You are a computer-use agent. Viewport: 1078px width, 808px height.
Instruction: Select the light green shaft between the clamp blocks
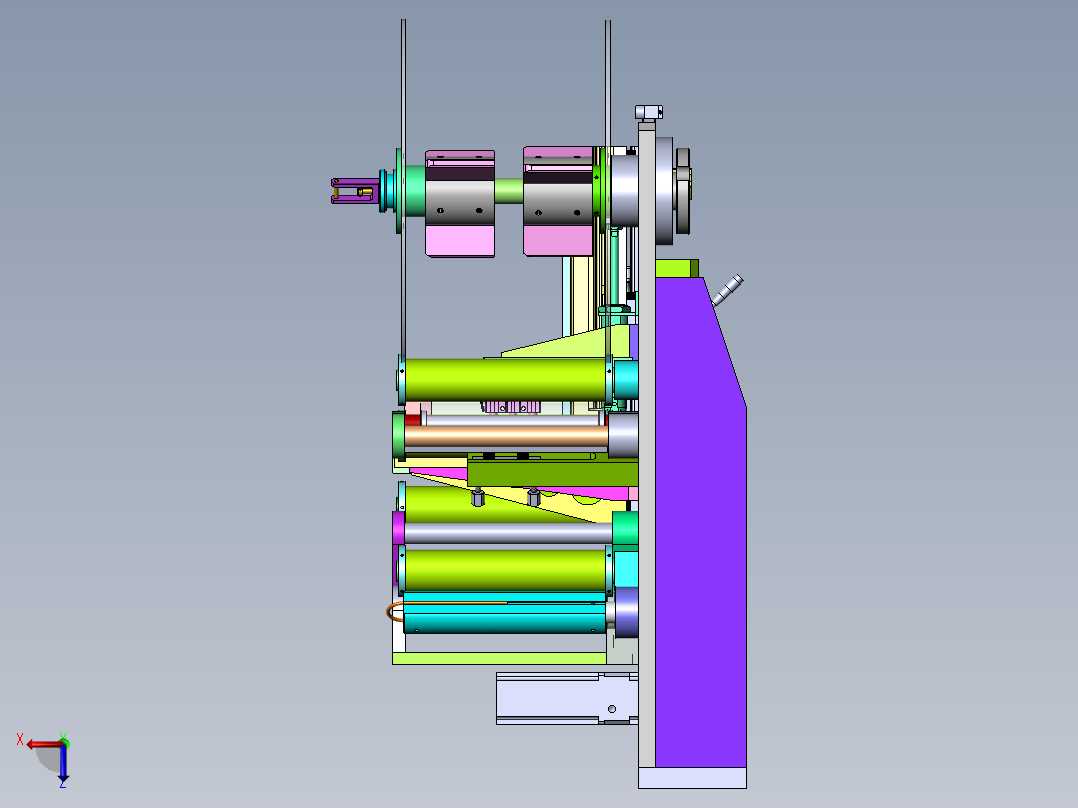tap(509, 190)
